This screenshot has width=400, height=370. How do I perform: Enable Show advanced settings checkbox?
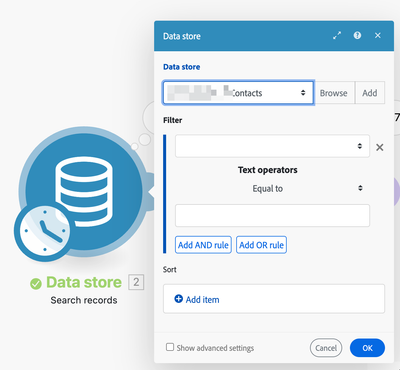tap(170, 347)
